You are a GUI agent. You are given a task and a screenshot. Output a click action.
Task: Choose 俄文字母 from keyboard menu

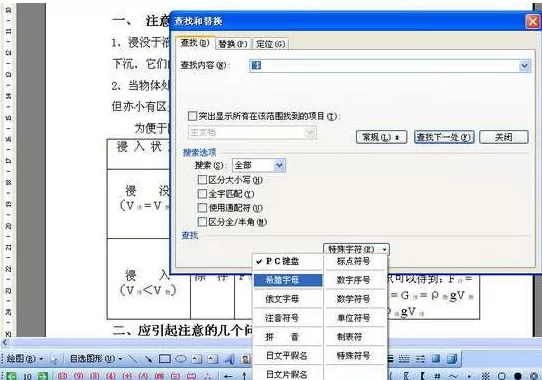(x=288, y=299)
